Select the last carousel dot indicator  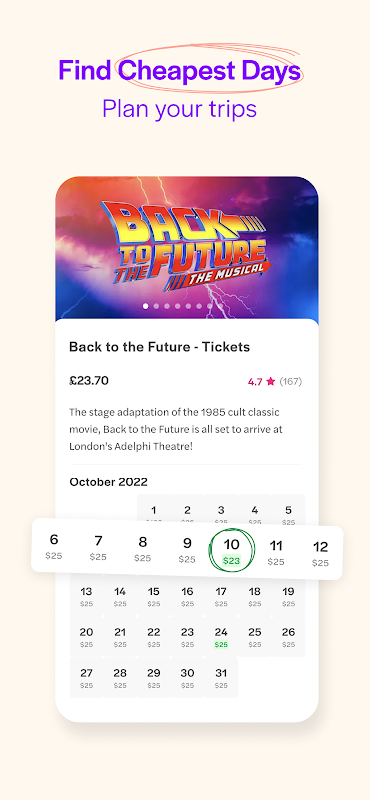210,306
